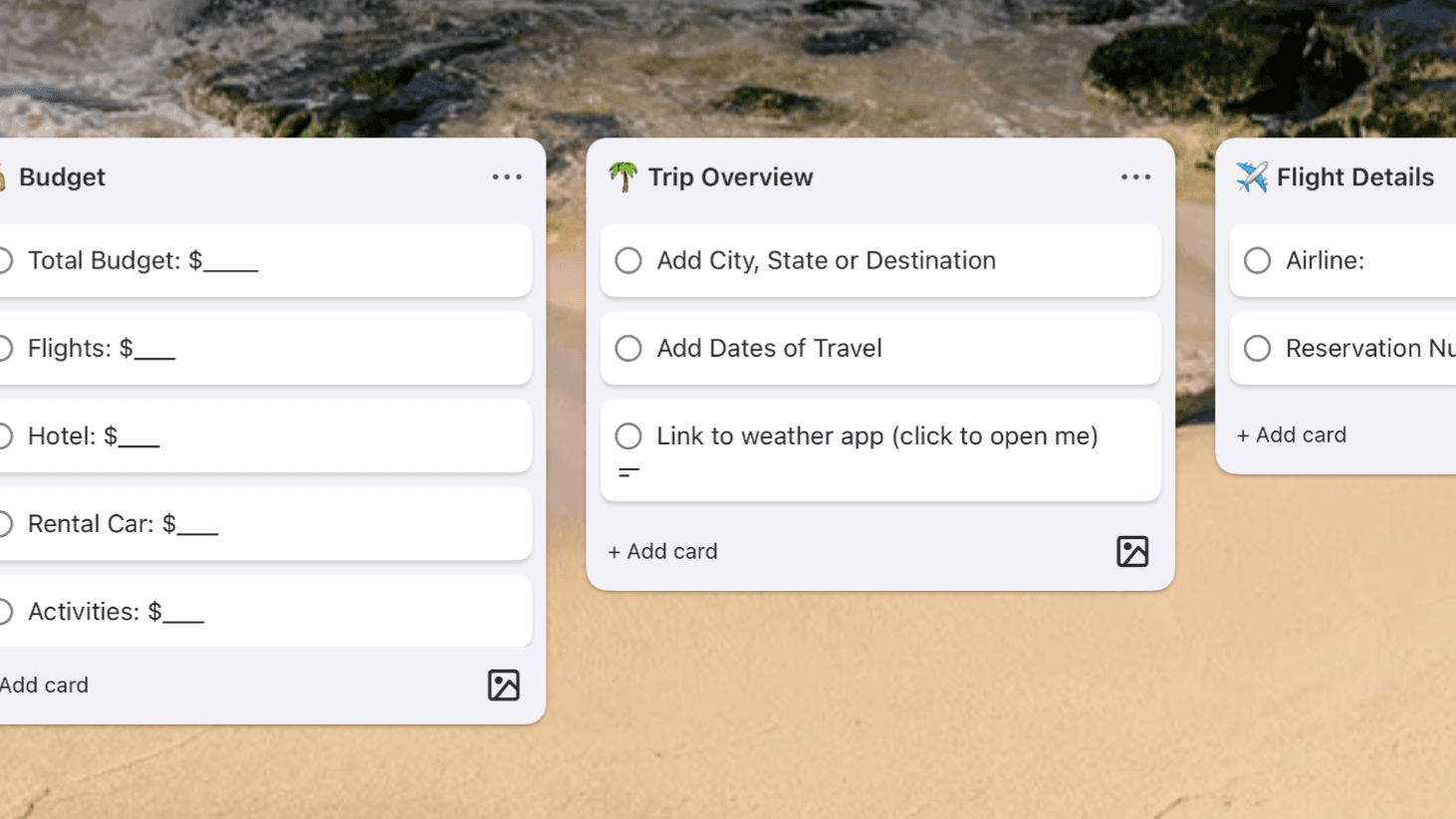
Task: Add a card to Budget list
Action: (x=45, y=685)
